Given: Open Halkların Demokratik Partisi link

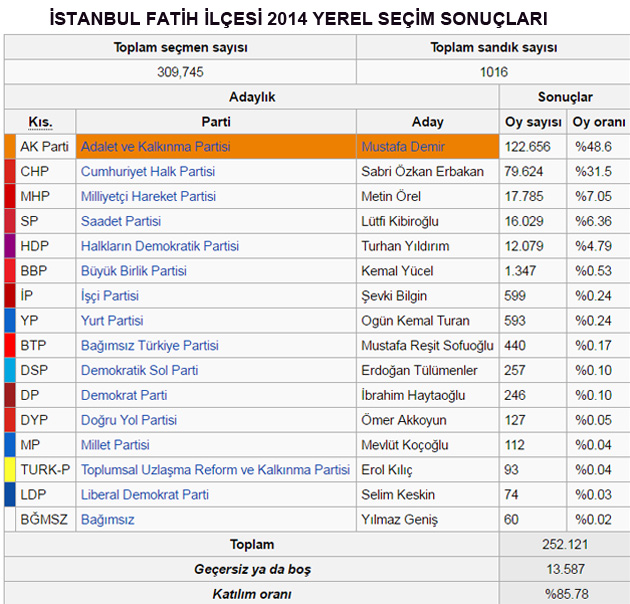Looking at the screenshot, I should 159,246.
